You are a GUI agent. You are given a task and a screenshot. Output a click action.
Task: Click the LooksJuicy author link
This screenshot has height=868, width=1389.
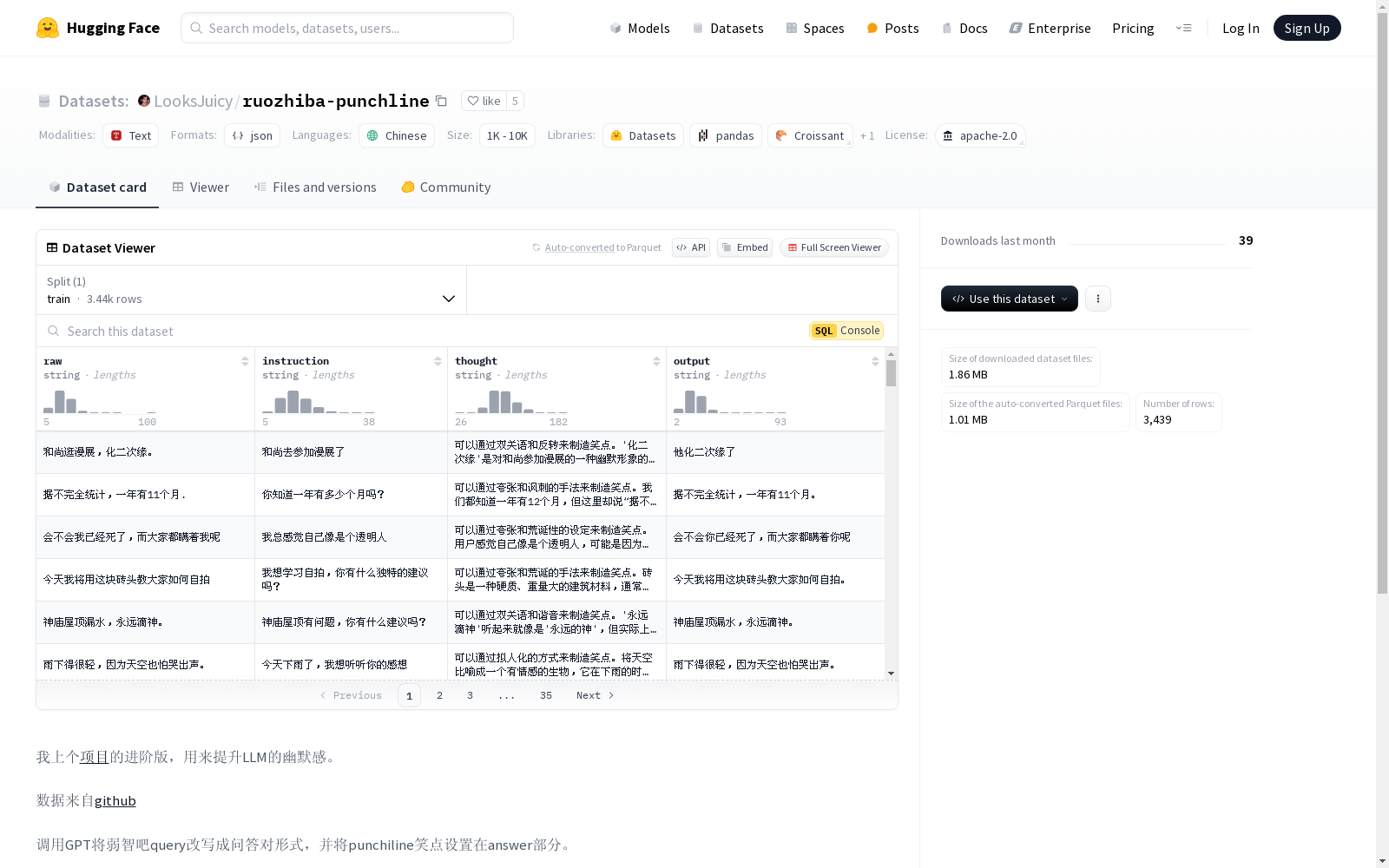(x=193, y=101)
